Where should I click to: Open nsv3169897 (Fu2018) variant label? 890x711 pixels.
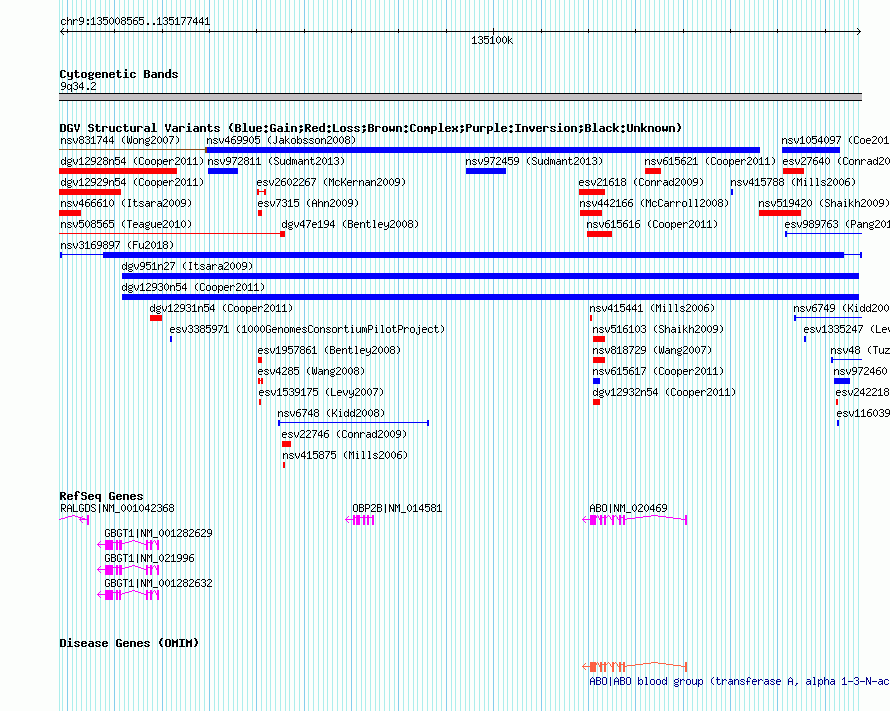[x=117, y=245]
